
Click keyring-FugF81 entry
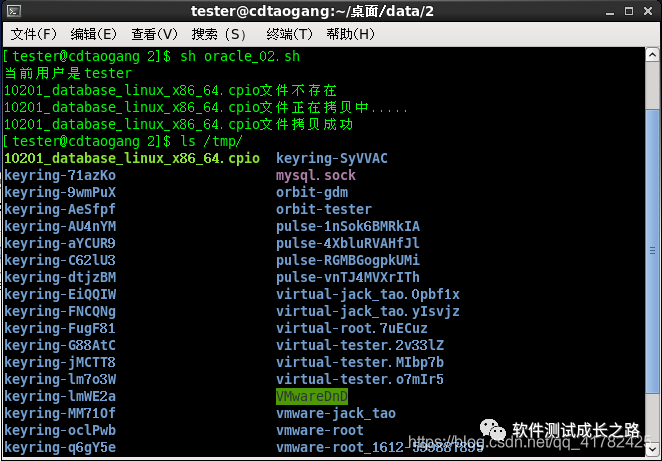point(60,328)
